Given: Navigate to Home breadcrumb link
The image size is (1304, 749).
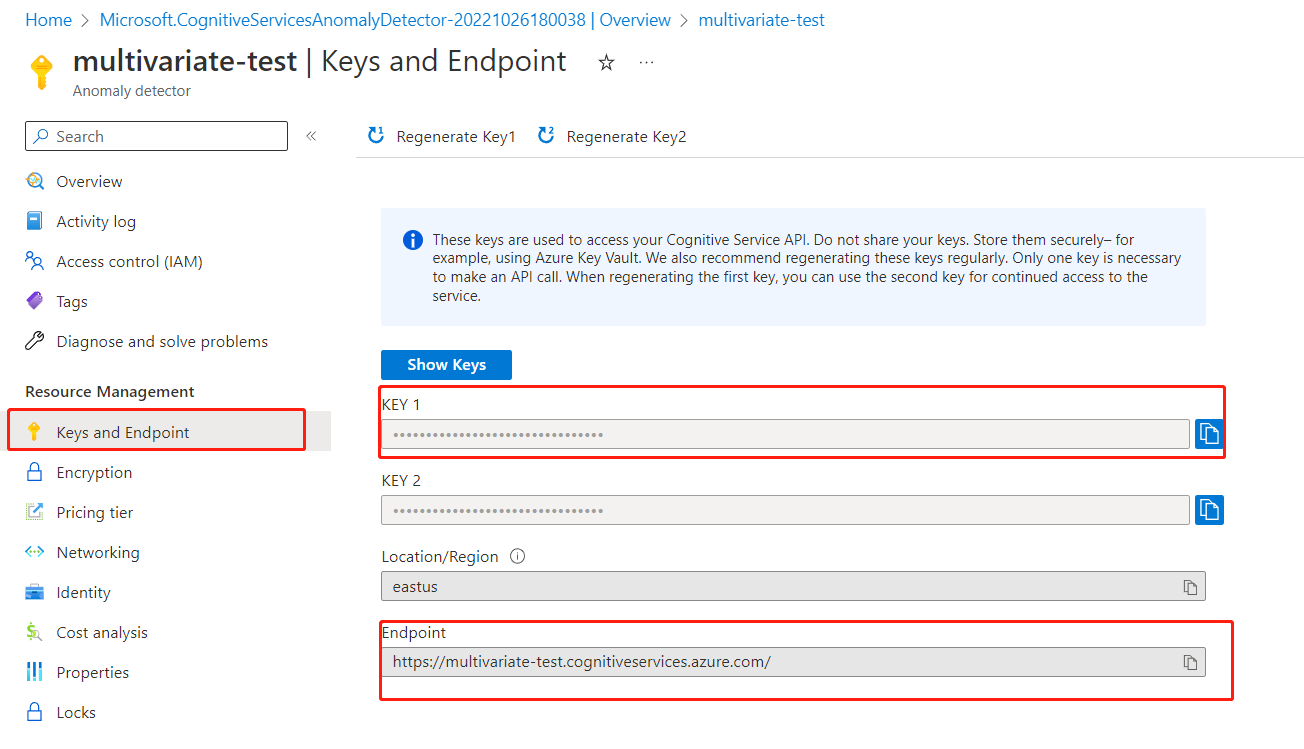Looking at the screenshot, I should [x=48, y=20].
